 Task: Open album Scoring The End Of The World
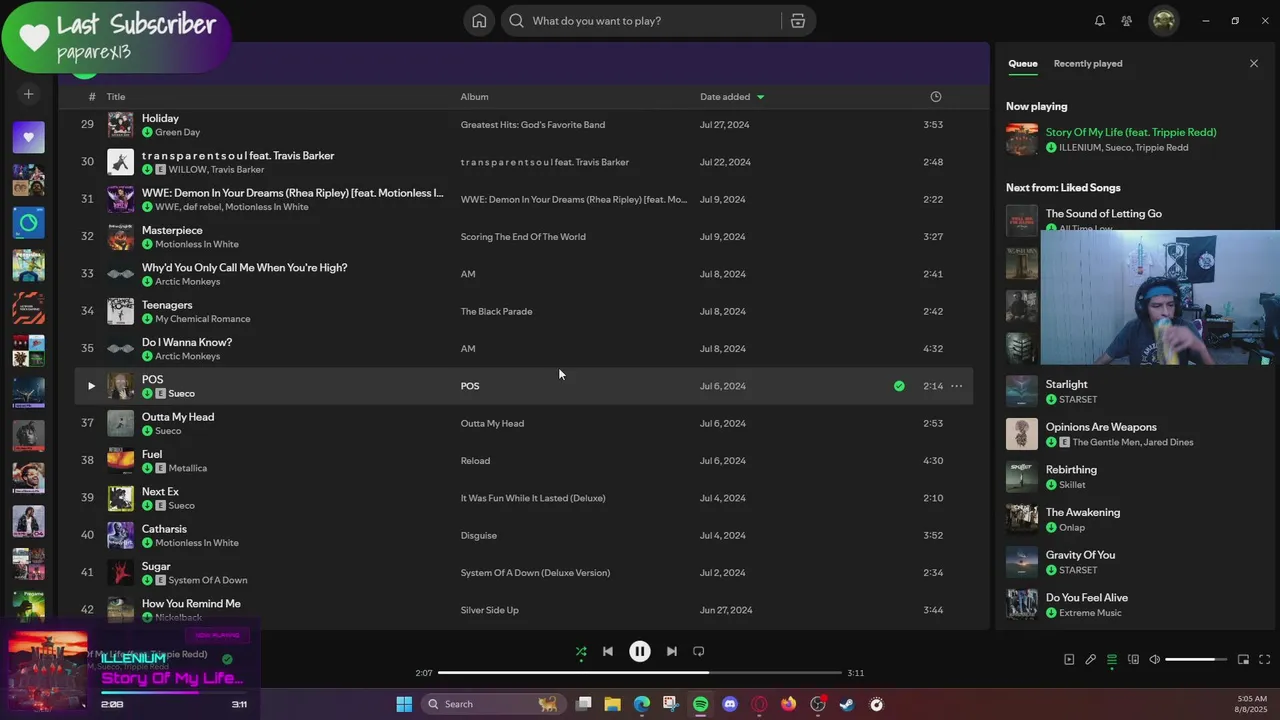click(x=523, y=237)
